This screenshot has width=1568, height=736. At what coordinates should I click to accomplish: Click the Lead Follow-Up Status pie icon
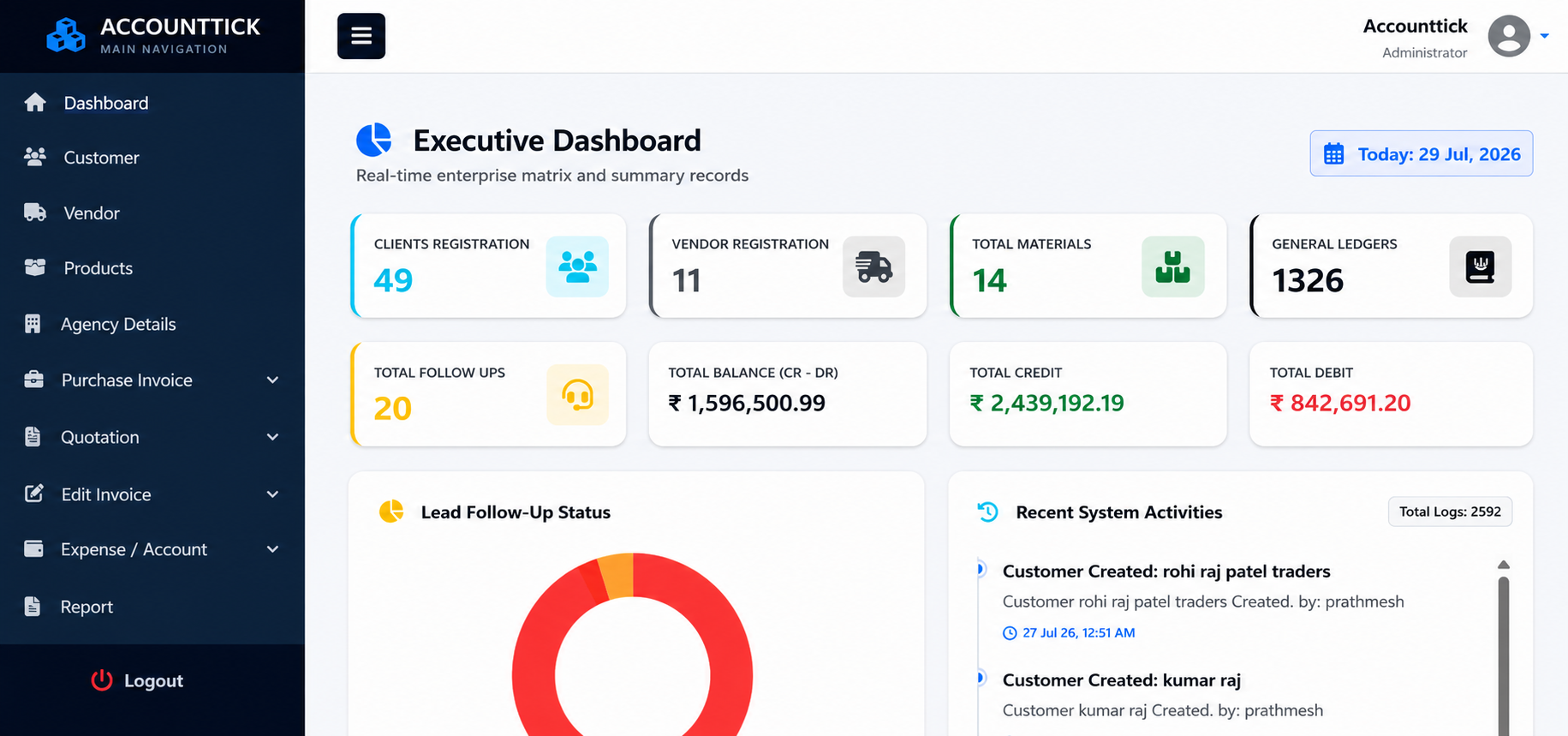click(391, 512)
